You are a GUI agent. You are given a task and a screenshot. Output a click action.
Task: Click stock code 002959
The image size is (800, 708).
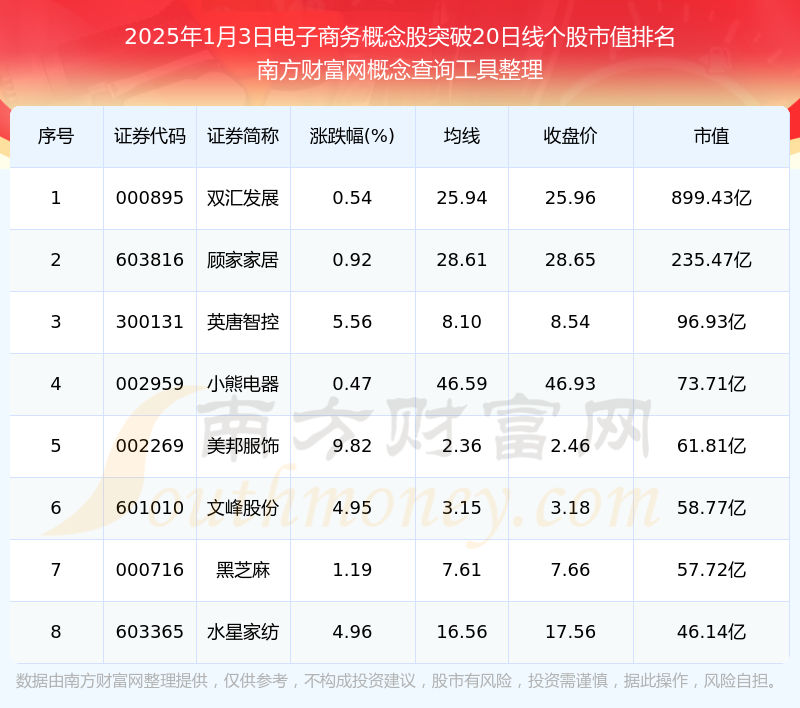point(149,384)
